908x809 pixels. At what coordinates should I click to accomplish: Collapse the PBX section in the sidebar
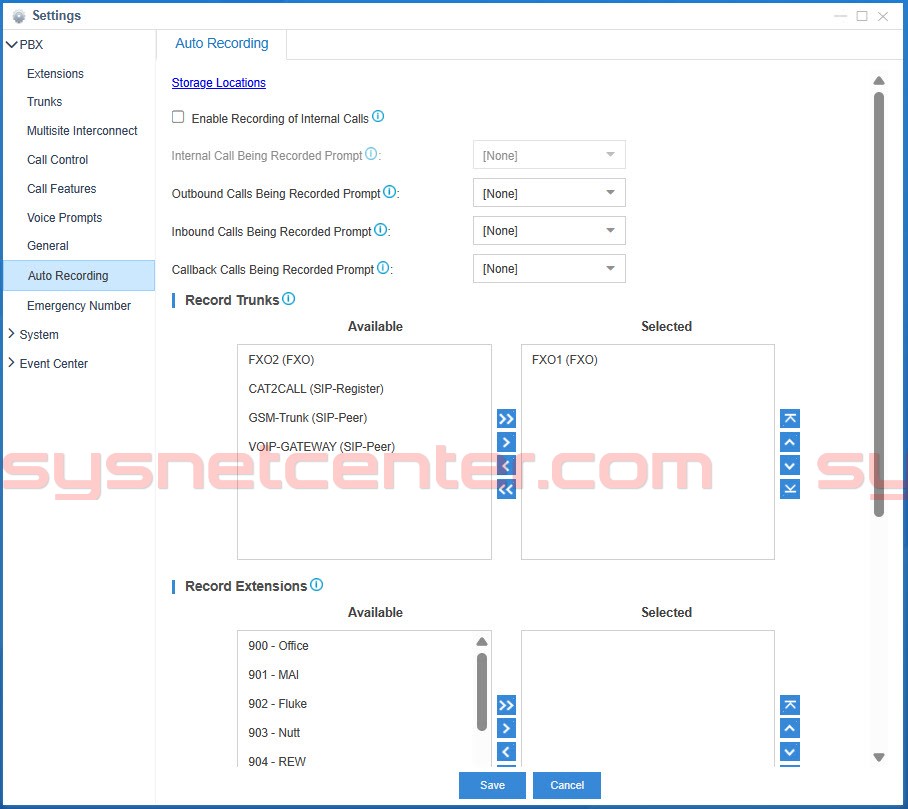tap(11, 44)
